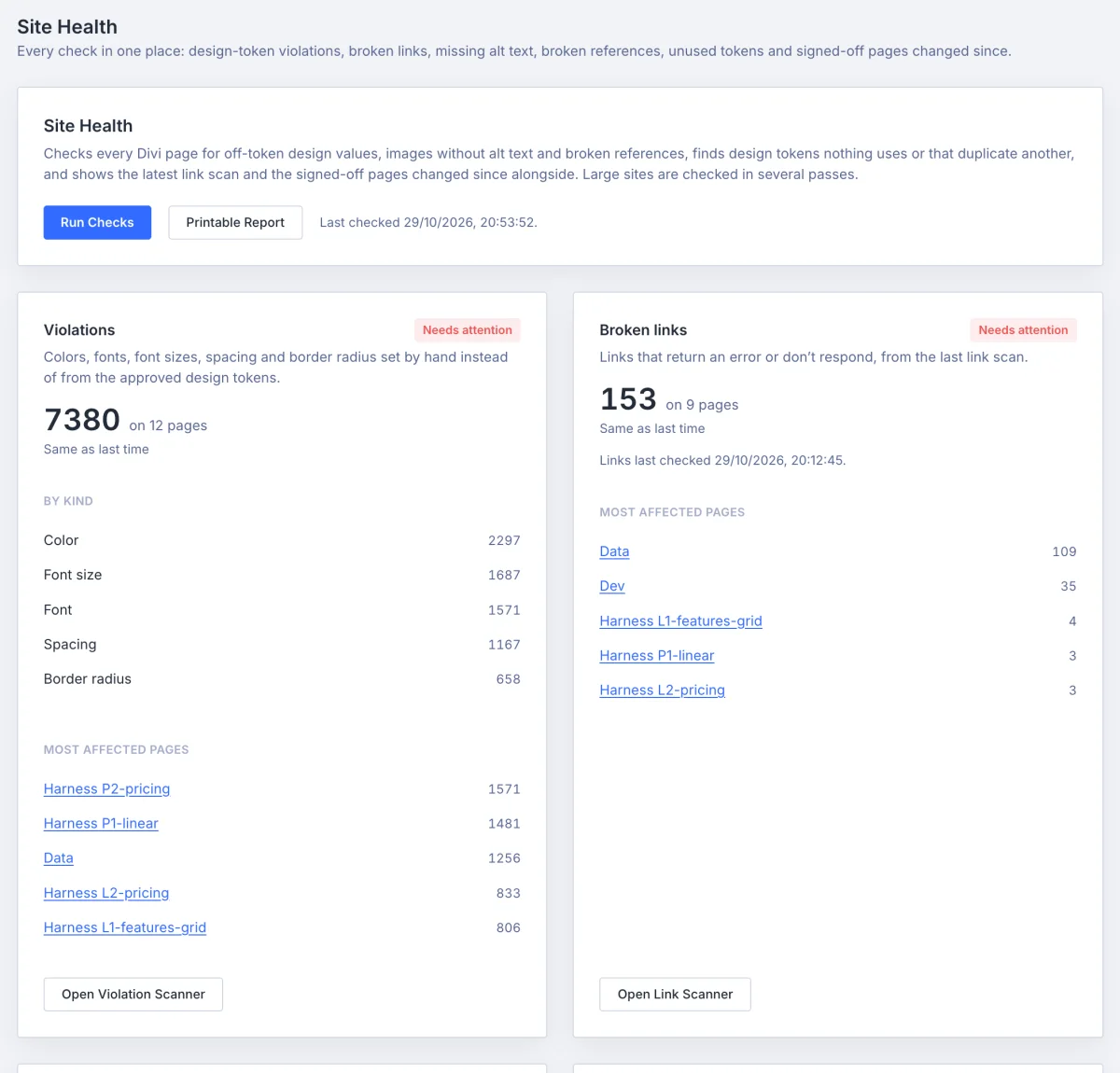Viewport: 1120px width, 1073px height.
Task: Open Harness P2-pricing link under Violations
Action: click(x=107, y=789)
